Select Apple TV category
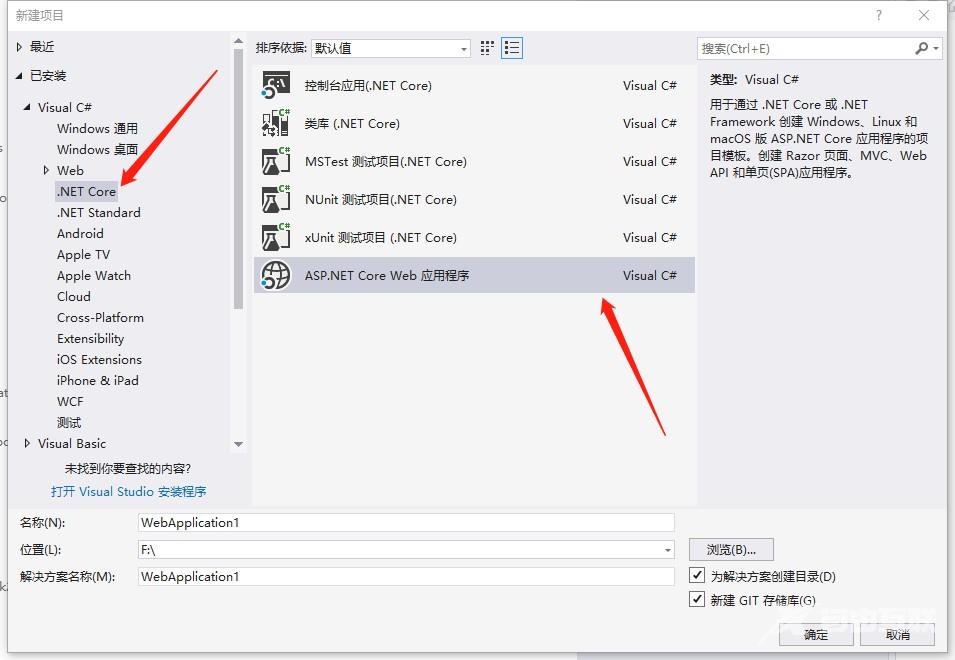 [83, 255]
